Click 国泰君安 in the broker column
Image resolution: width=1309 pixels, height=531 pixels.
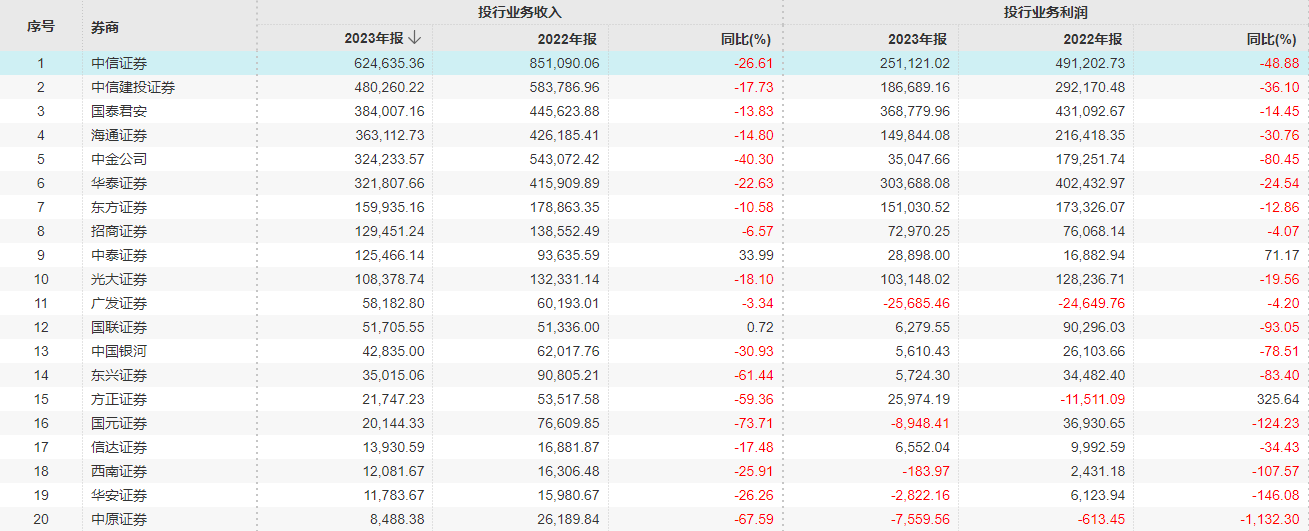(x=118, y=111)
